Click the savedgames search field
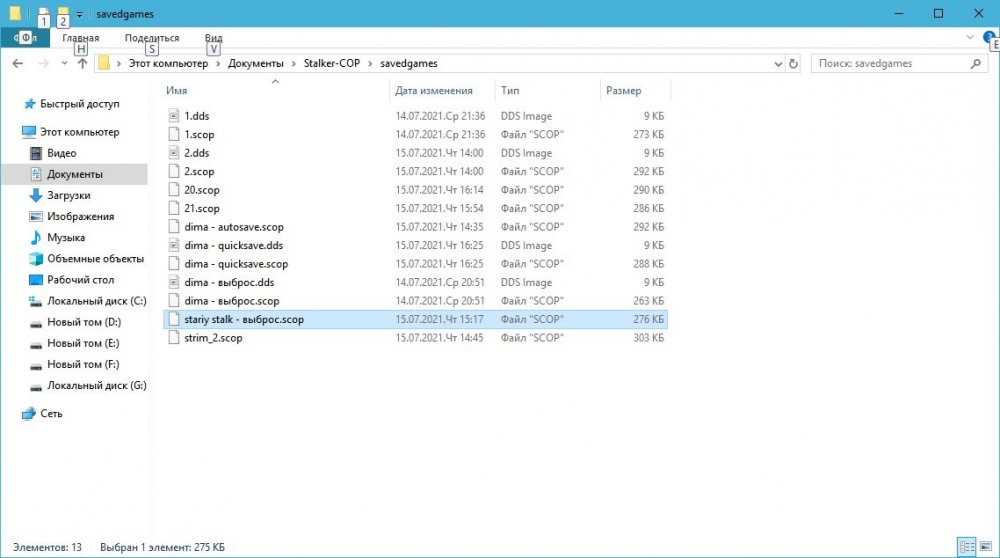This screenshot has height=558, width=1000. coord(890,63)
